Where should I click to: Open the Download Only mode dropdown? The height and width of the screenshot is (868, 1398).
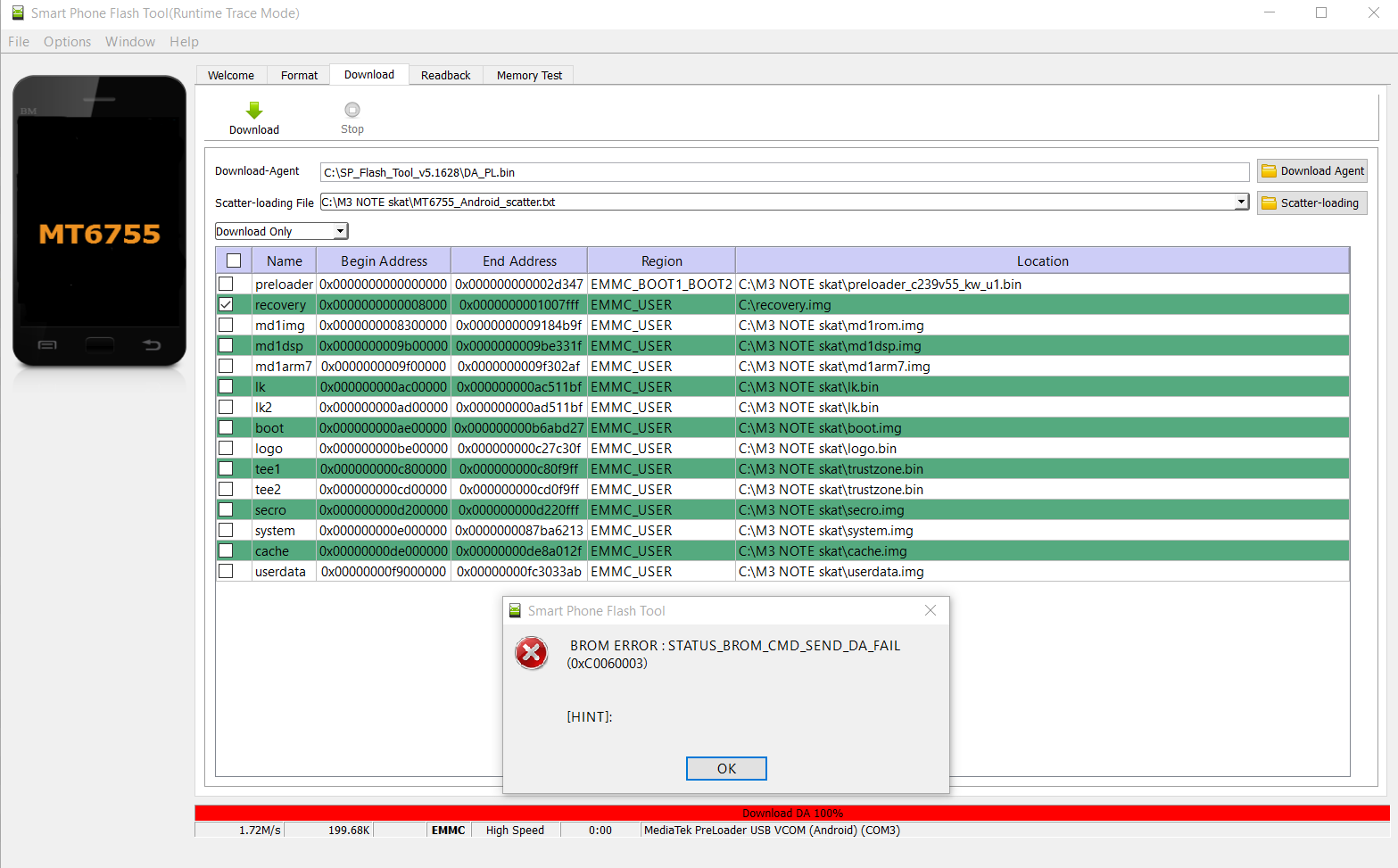340,232
